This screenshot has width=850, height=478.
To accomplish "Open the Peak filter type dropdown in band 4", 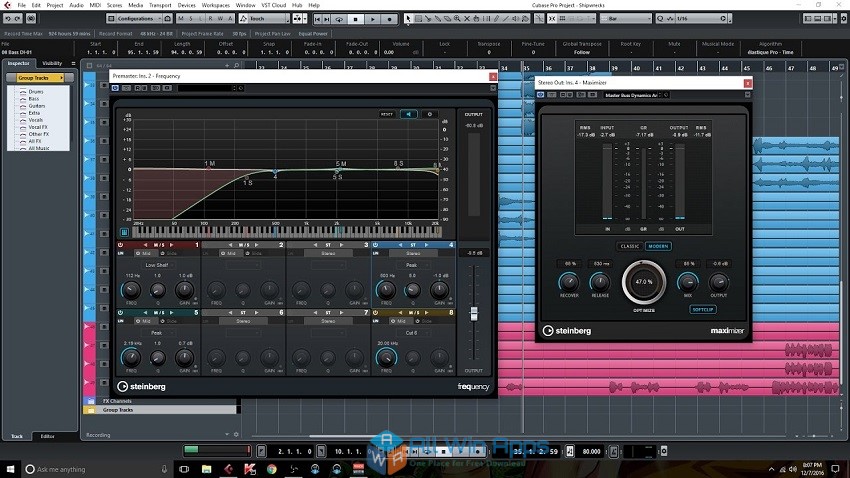I will coord(412,265).
